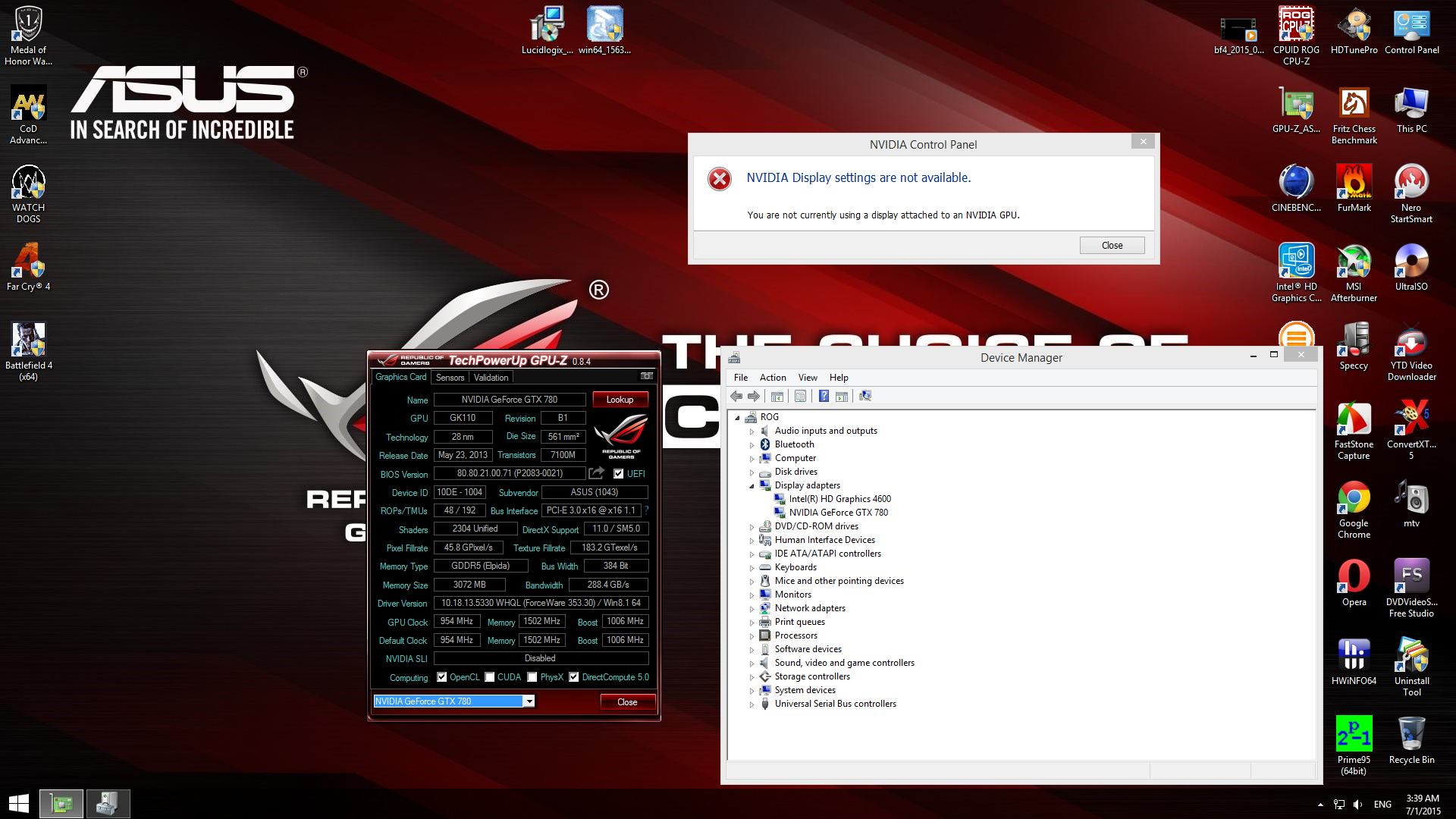The height and width of the screenshot is (819, 1456).
Task: Open the GPU selection dropdown in GPU-Z
Action: (x=529, y=701)
